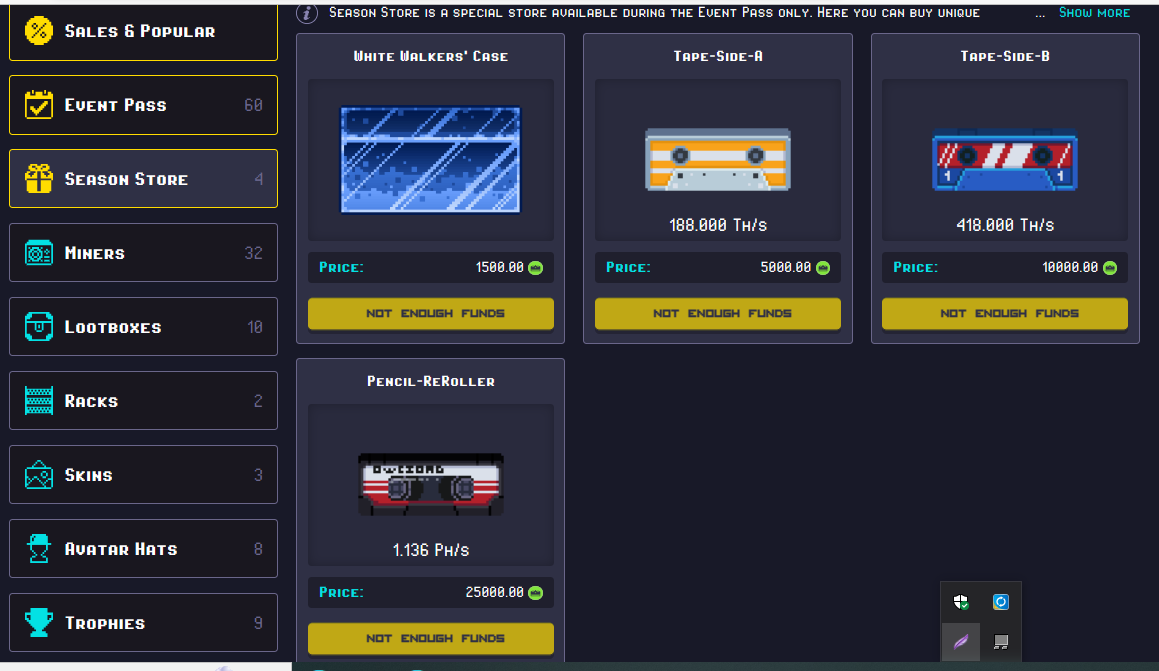Viewport: 1159px width, 671px height.
Task: Open the Racks category
Action: coord(143,400)
